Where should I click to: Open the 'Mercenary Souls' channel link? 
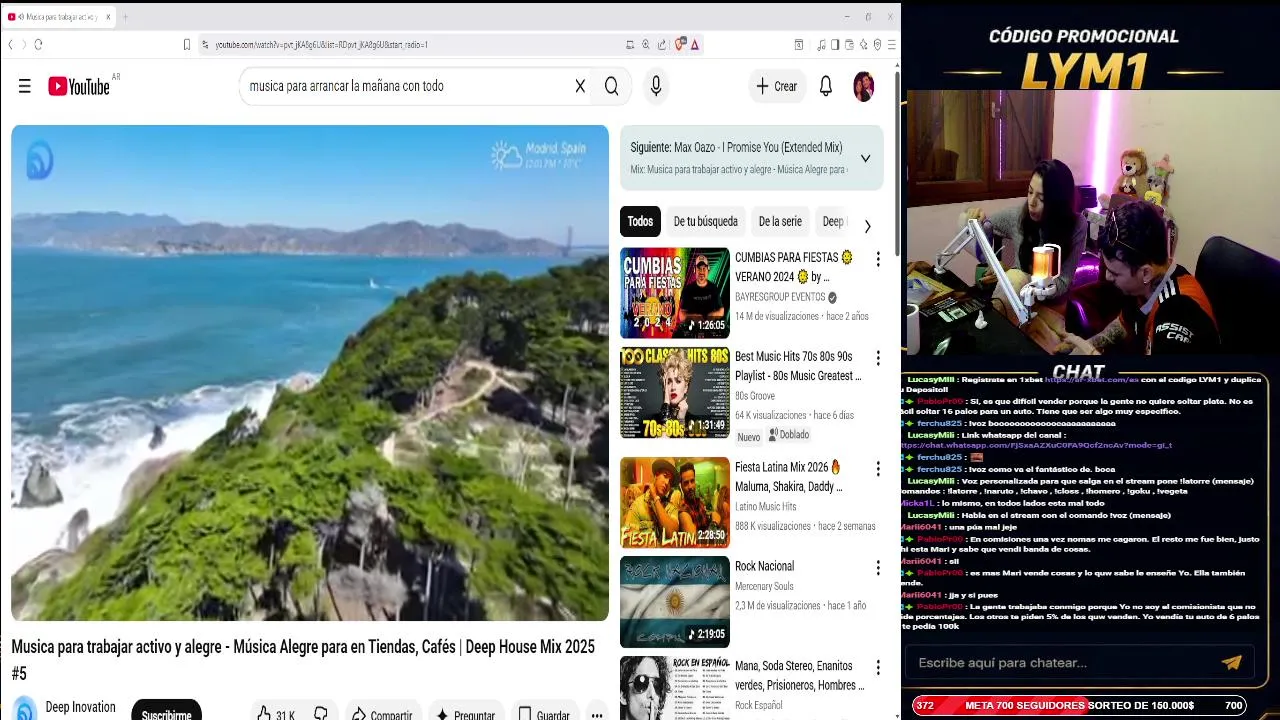point(764,586)
